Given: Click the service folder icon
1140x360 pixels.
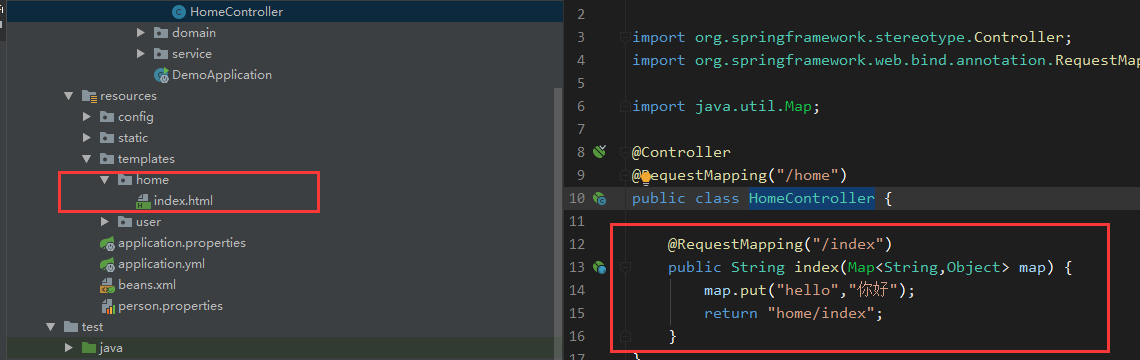Looking at the screenshot, I should [x=161, y=54].
